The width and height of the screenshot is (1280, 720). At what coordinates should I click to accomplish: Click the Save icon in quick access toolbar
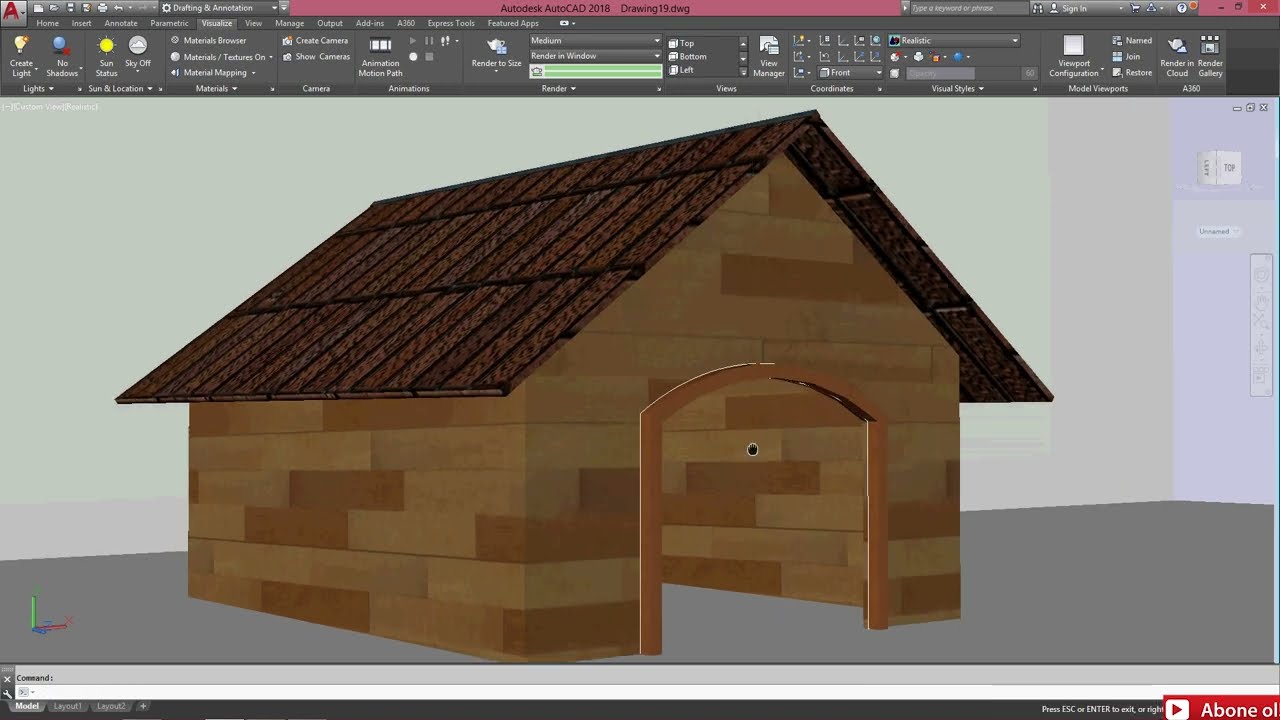(70, 8)
